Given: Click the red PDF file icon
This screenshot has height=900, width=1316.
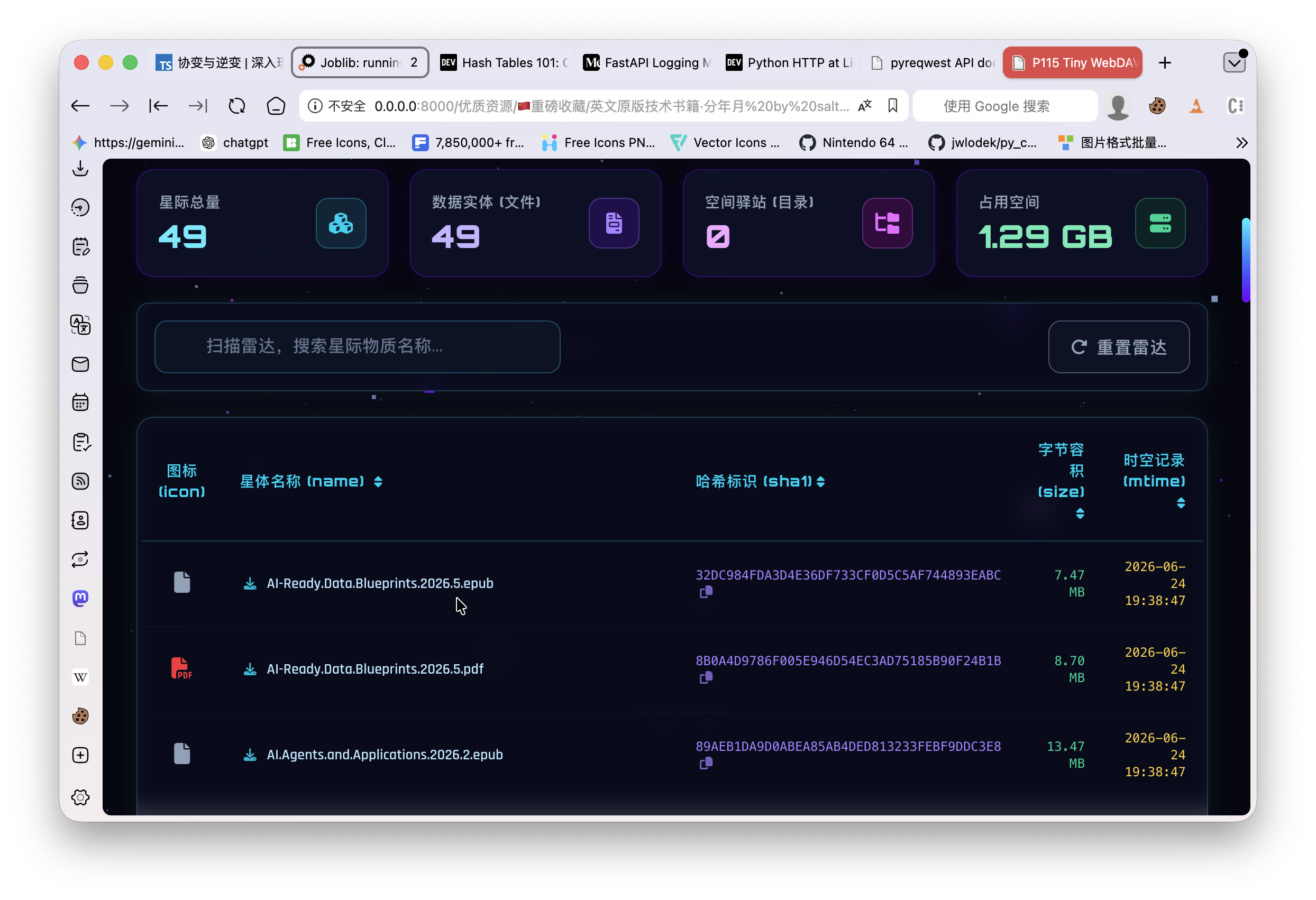Looking at the screenshot, I should (181, 668).
